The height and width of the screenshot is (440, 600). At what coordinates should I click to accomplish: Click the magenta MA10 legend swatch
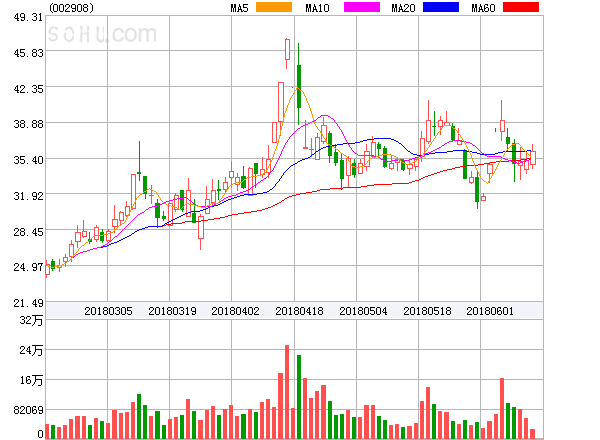click(362, 7)
